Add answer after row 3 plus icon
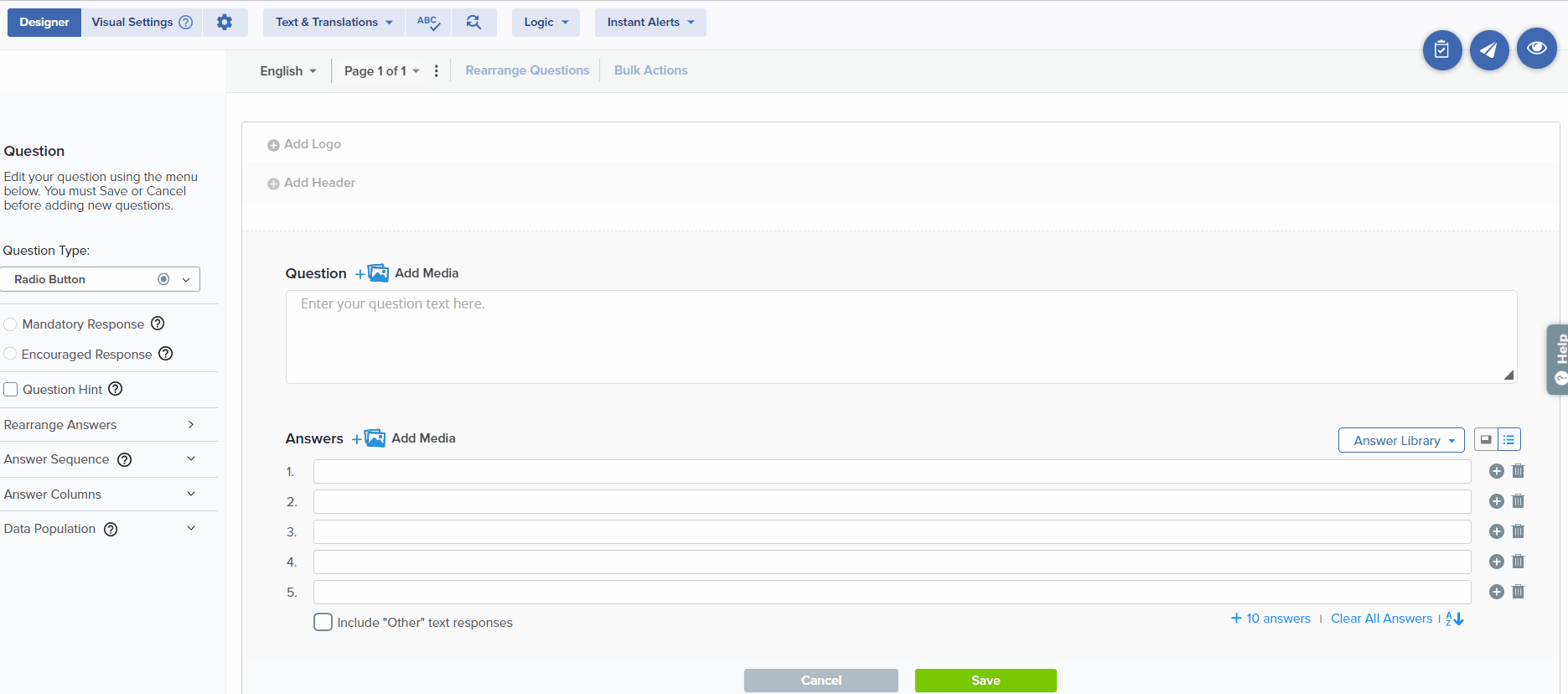 1496,531
